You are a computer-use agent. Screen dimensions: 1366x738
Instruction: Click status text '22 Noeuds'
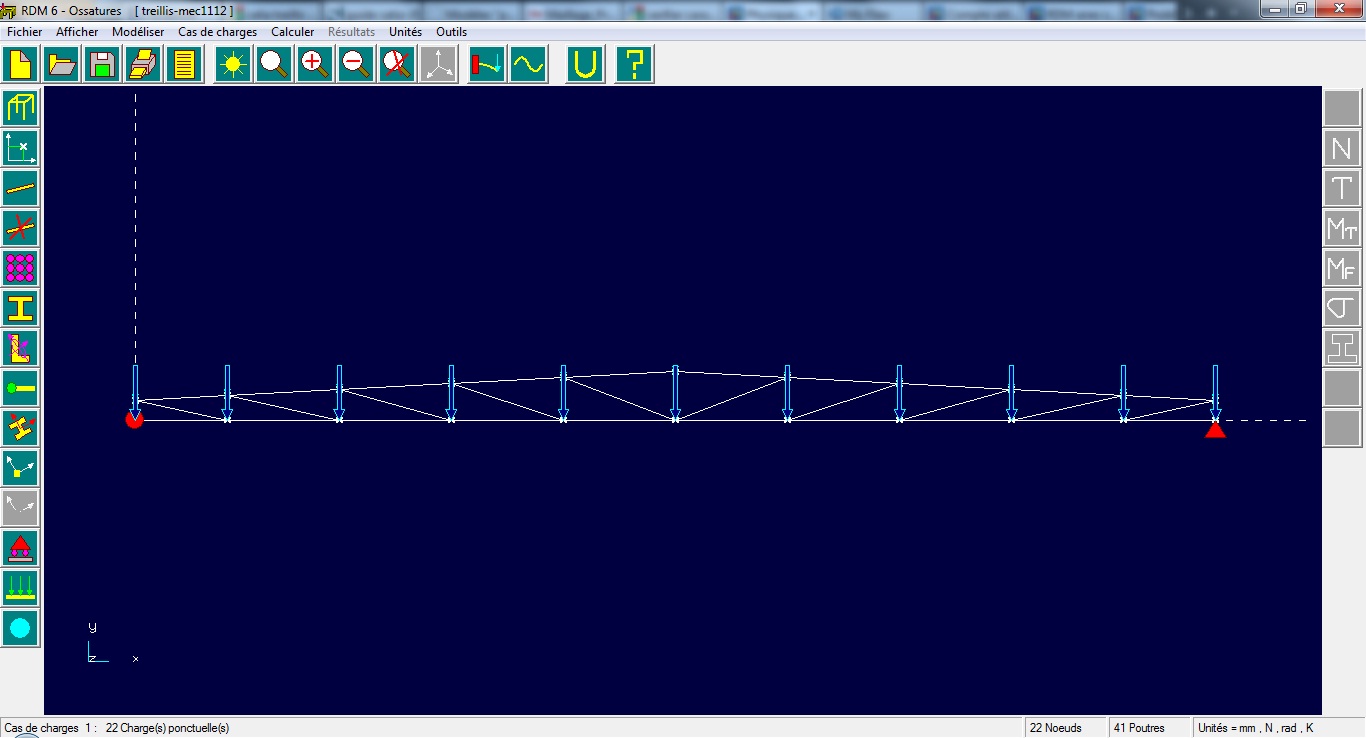[x=1055, y=728]
